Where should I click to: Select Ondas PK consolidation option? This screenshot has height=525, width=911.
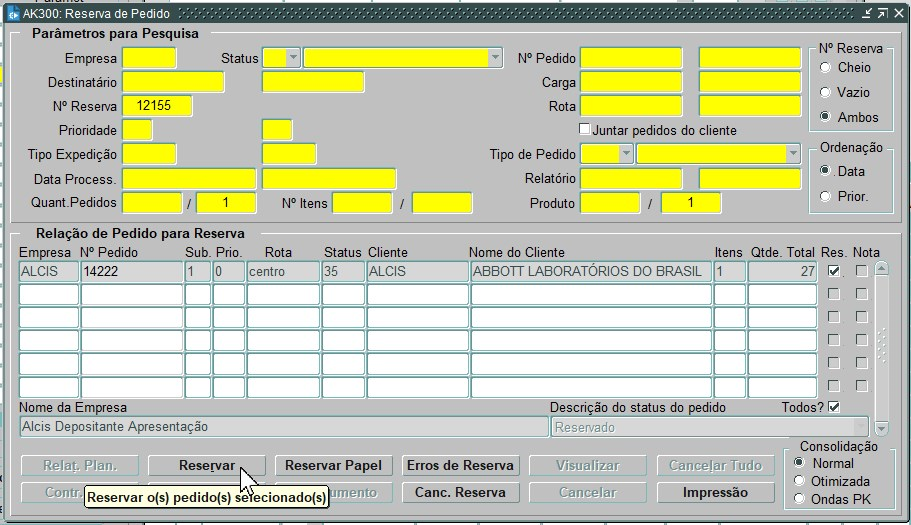point(799,499)
